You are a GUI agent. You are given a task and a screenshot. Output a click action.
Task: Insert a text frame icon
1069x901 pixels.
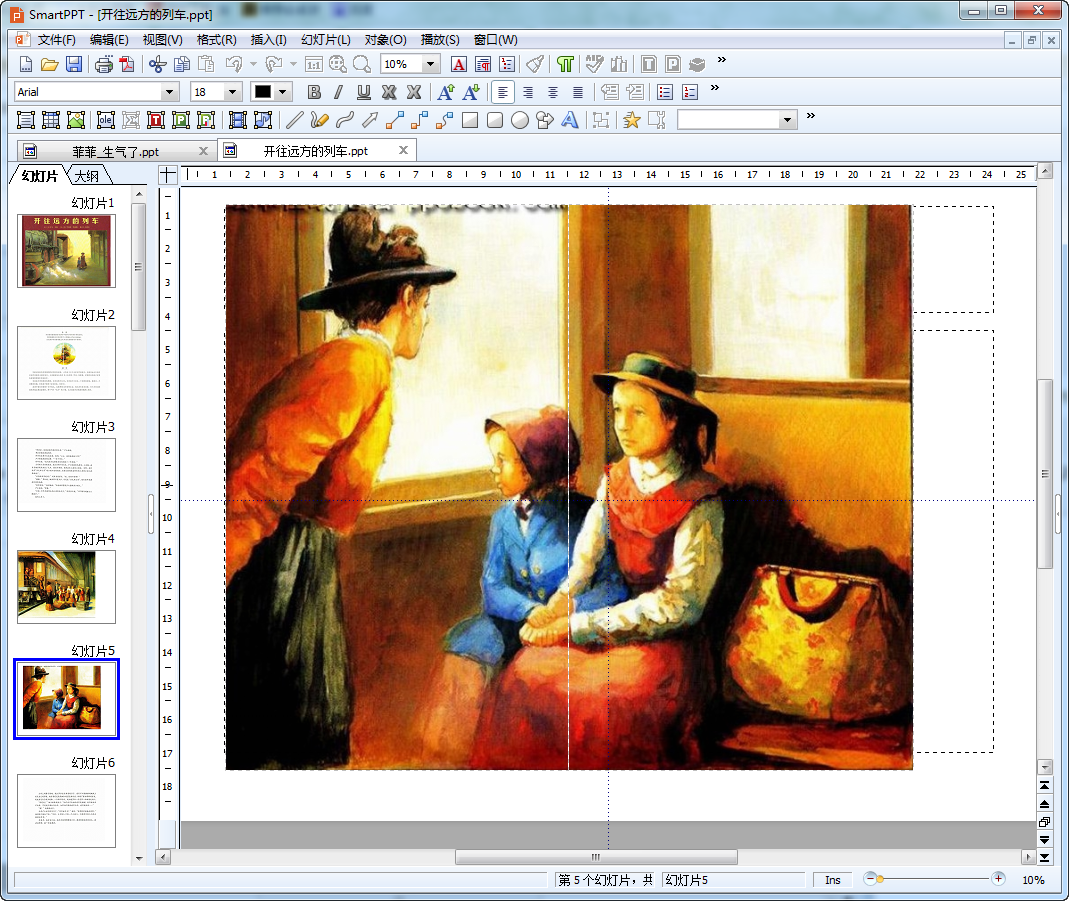[x=26, y=120]
